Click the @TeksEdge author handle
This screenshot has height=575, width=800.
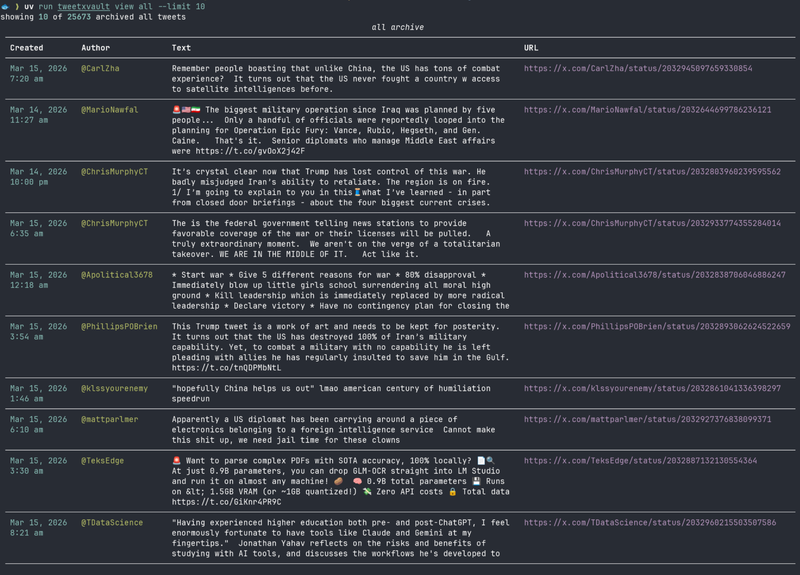[x=103, y=460]
